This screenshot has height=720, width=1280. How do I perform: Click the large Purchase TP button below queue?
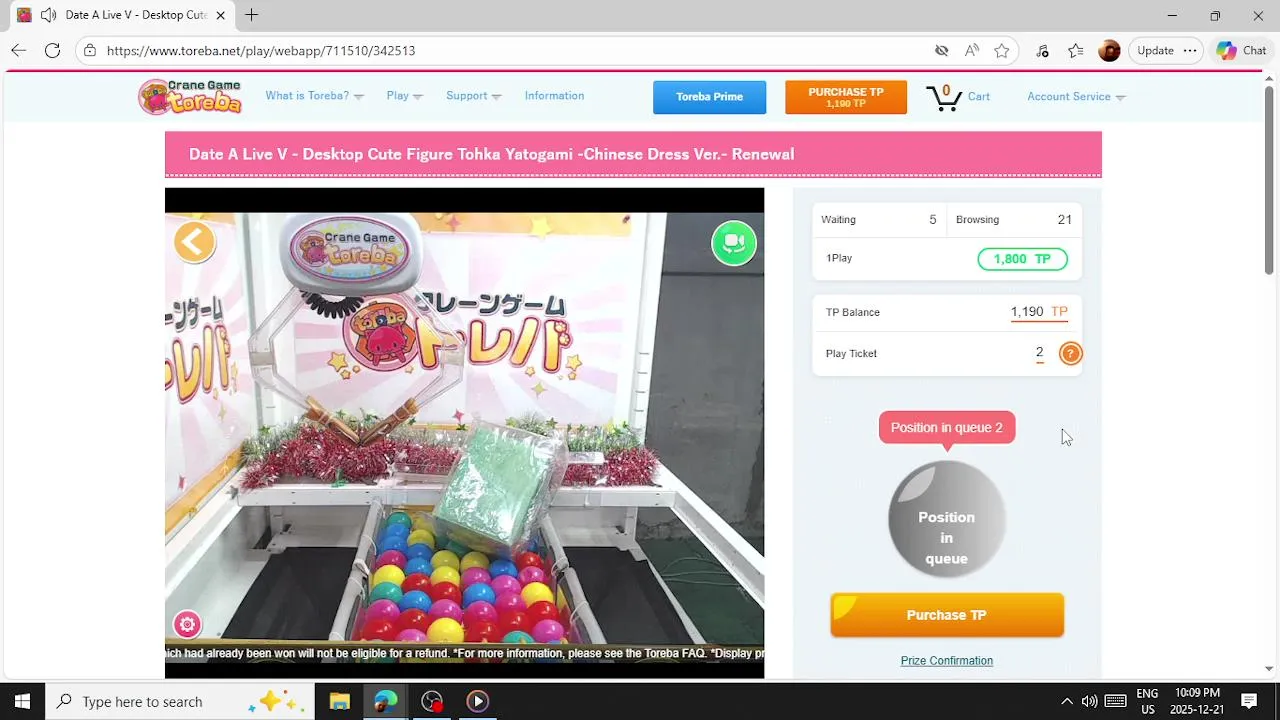coord(947,615)
